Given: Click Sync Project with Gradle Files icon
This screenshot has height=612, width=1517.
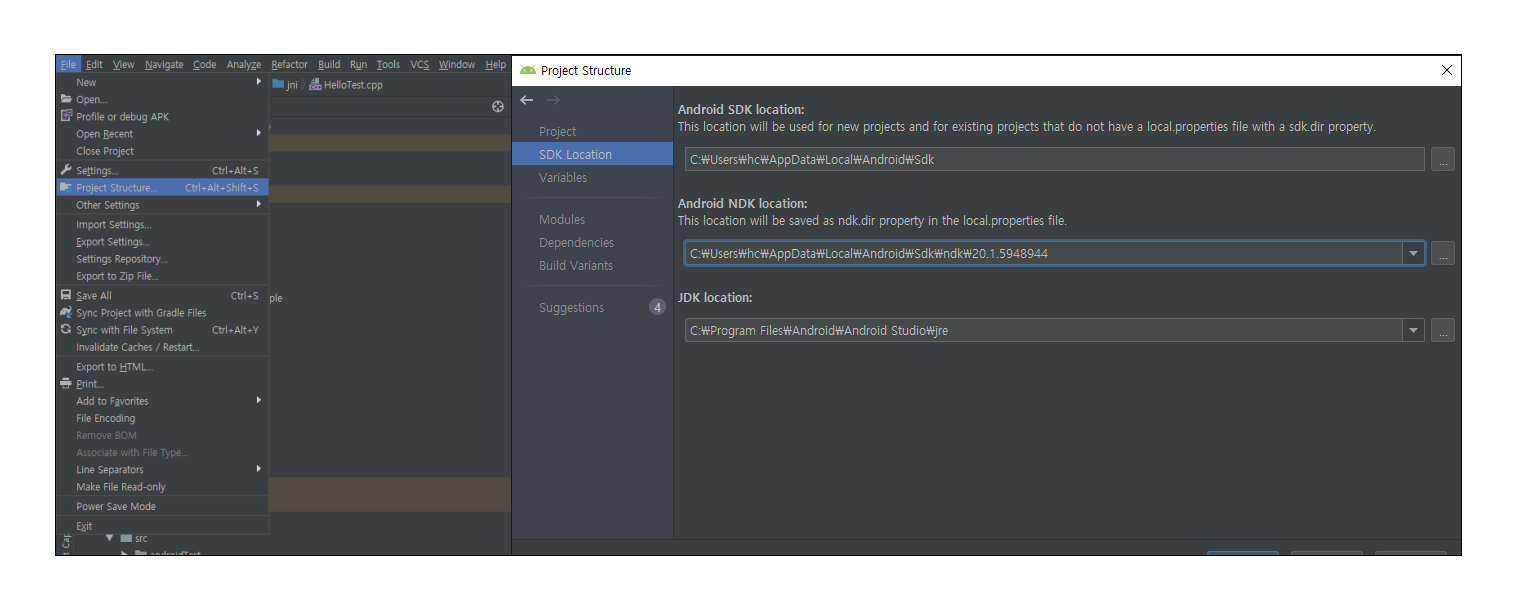Looking at the screenshot, I should click(66, 312).
